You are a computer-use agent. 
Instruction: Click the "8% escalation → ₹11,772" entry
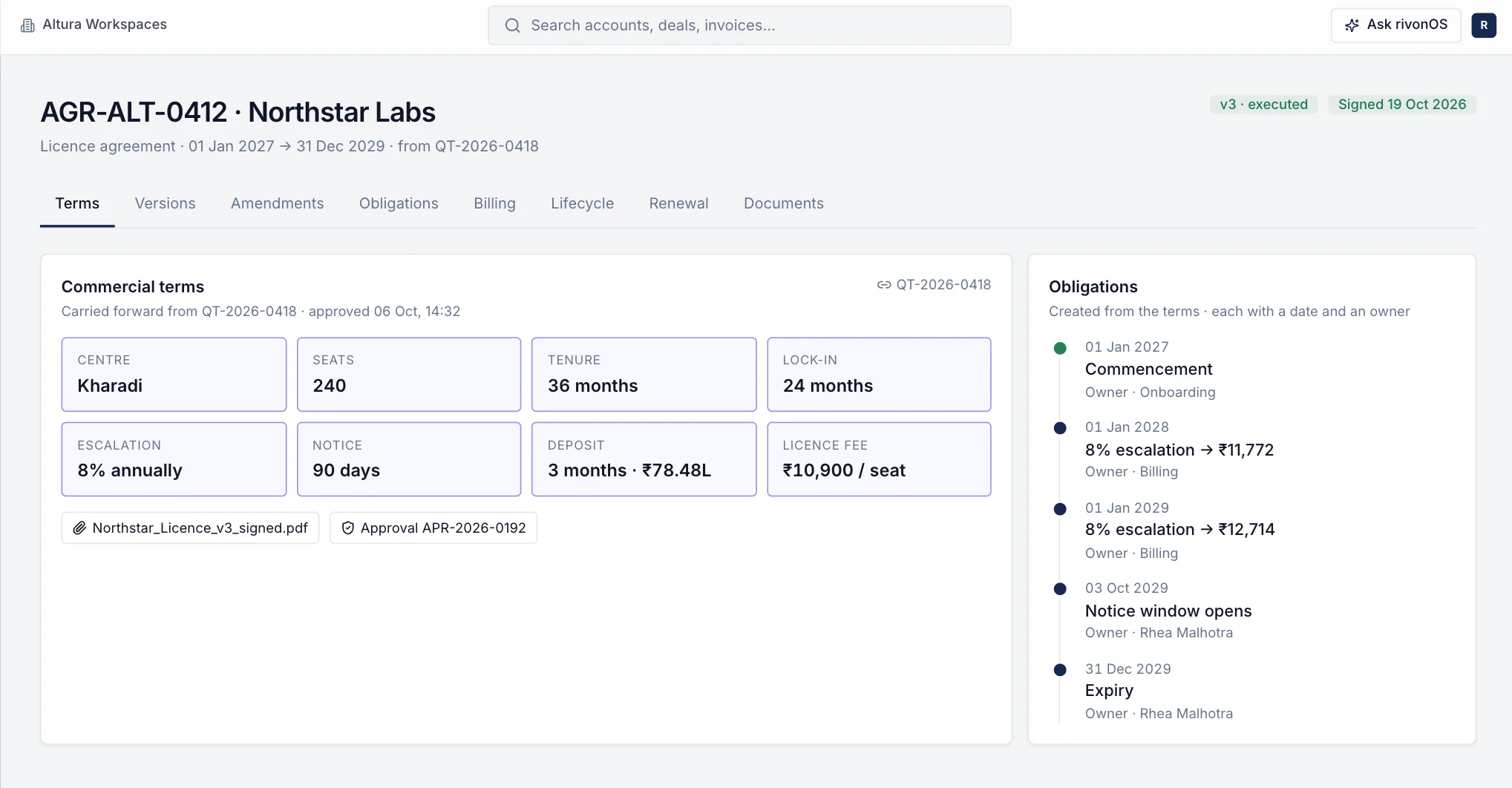pyautogui.click(x=1179, y=450)
